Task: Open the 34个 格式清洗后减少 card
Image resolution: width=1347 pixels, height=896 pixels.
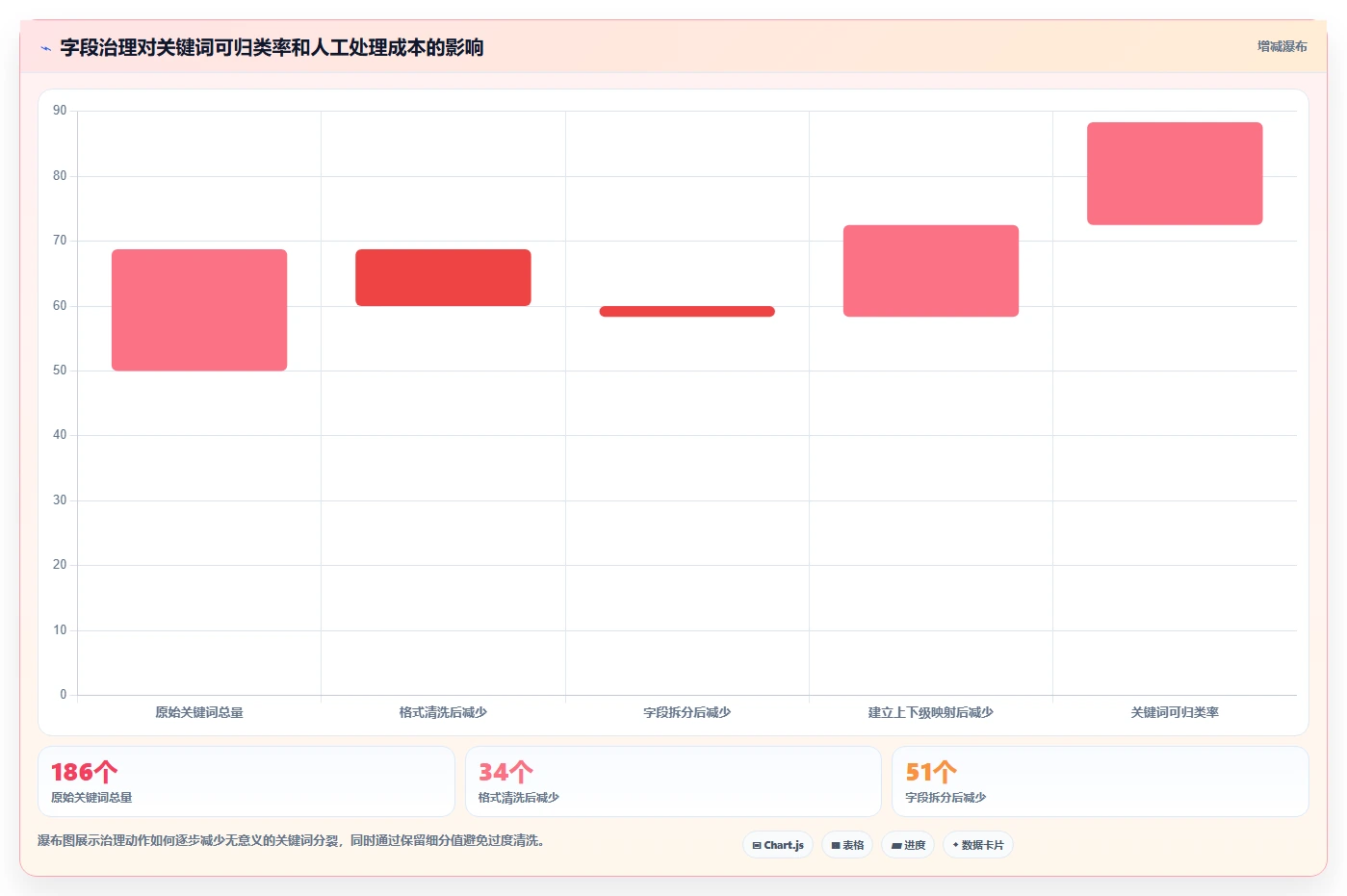Action: (673, 781)
